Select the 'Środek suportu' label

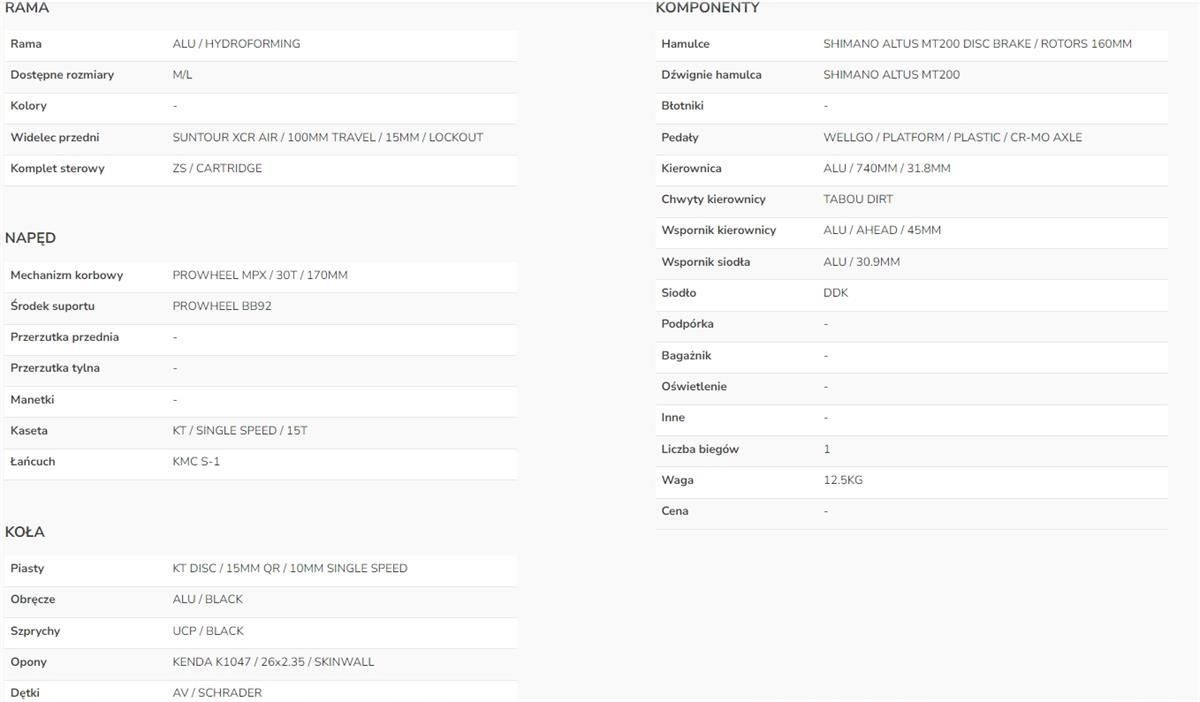(x=52, y=306)
